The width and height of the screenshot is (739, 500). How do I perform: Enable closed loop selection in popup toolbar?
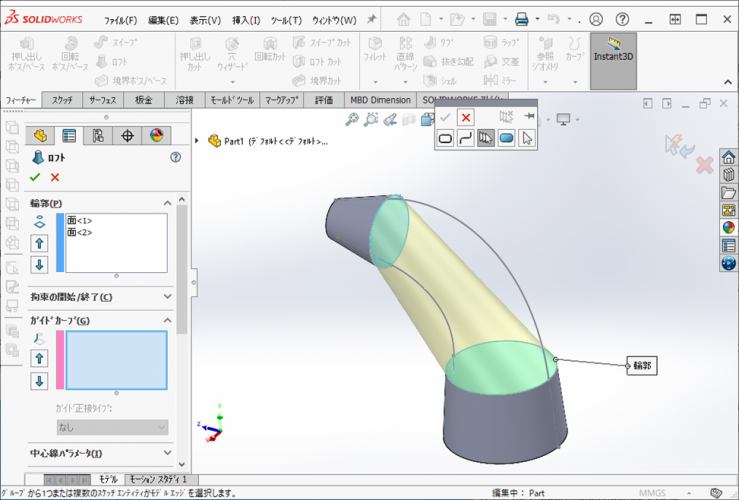click(446, 139)
